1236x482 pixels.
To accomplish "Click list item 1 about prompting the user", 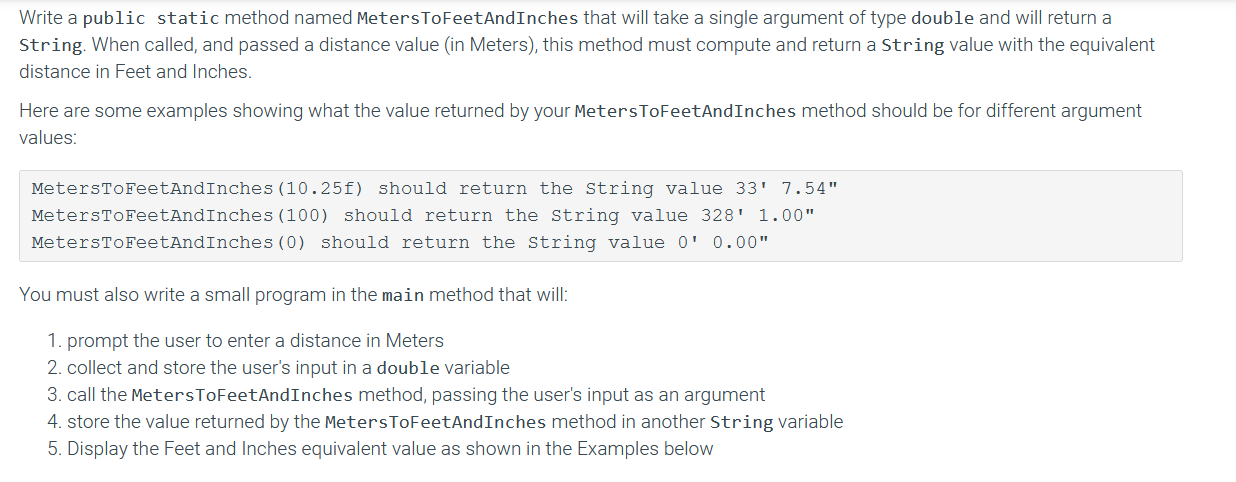I will click(246, 341).
